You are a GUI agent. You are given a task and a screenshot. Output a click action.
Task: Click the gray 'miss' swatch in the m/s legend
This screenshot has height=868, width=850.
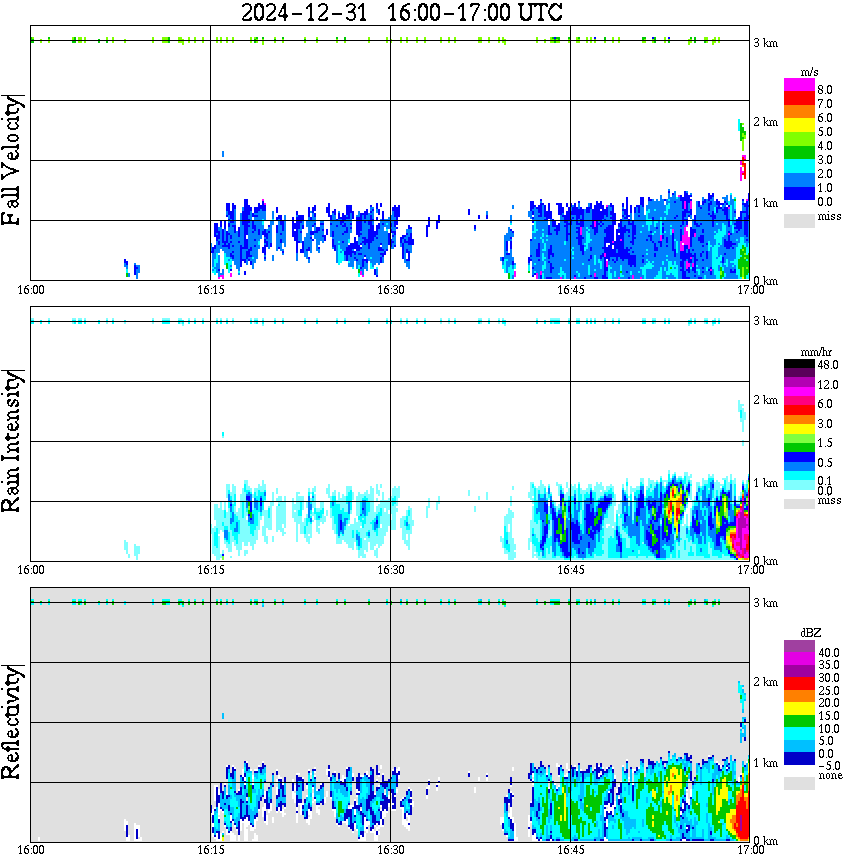pyautogui.click(x=799, y=220)
